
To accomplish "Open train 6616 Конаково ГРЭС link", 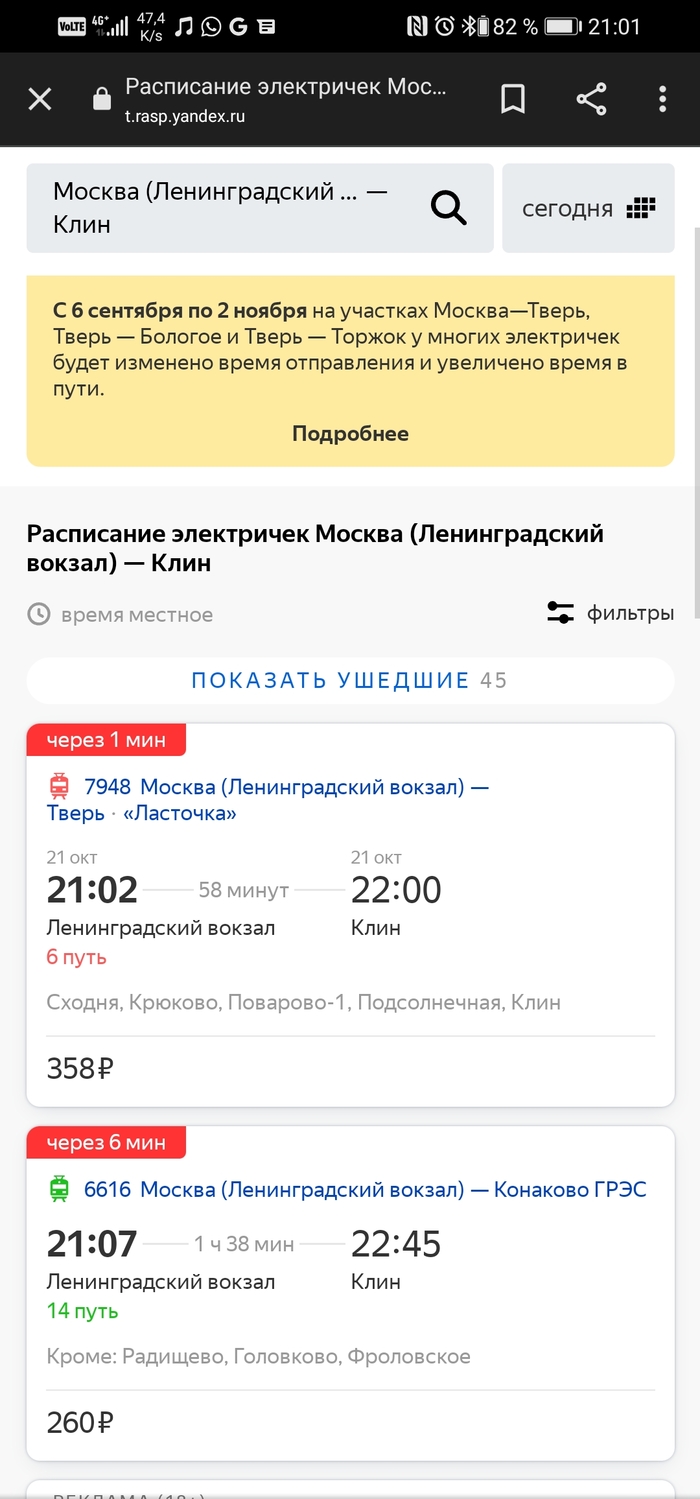I will pyautogui.click(x=365, y=1189).
